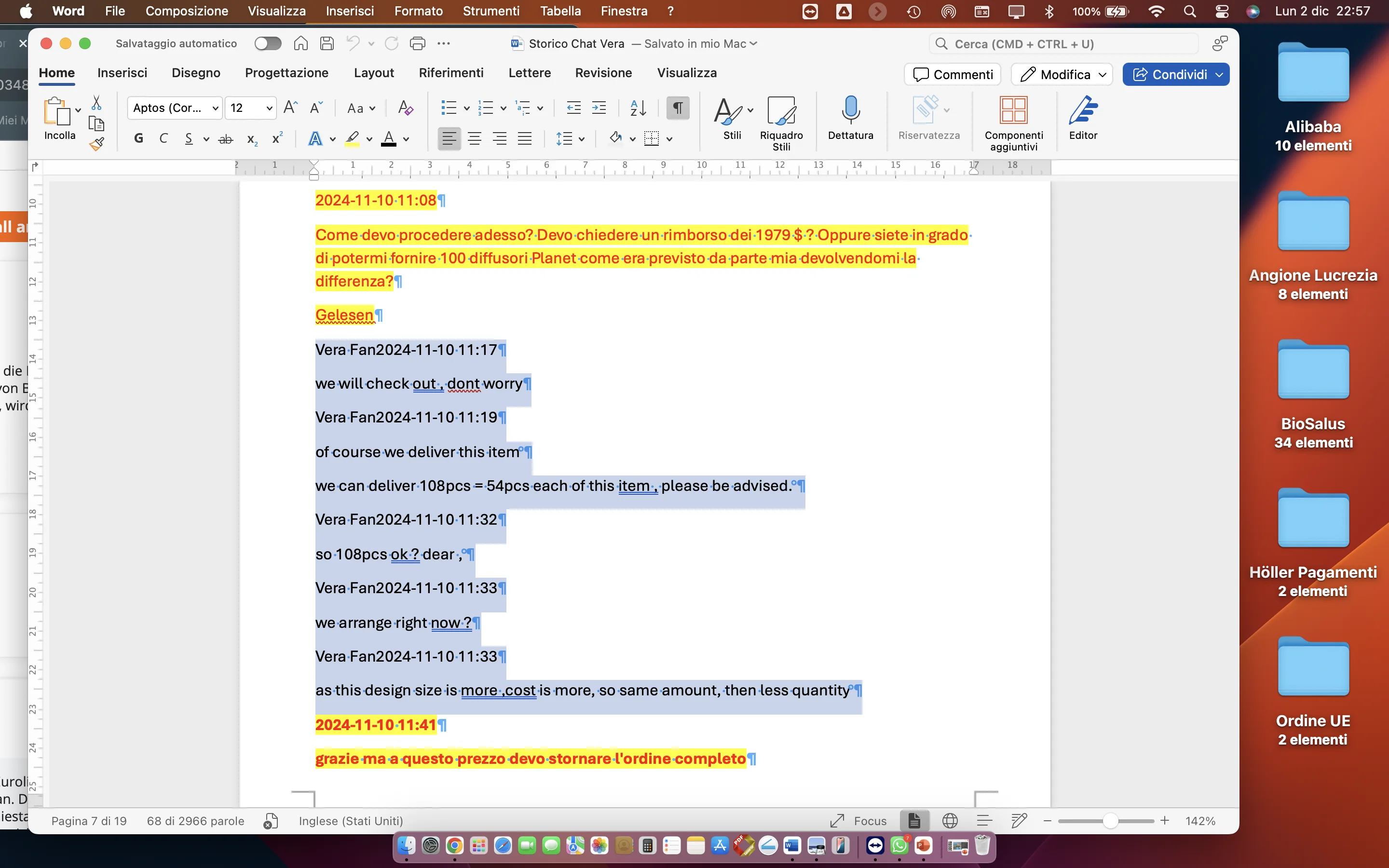Click the clear formatting eraser icon
Viewport: 1389px width, 868px height.
click(x=405, y=108)
